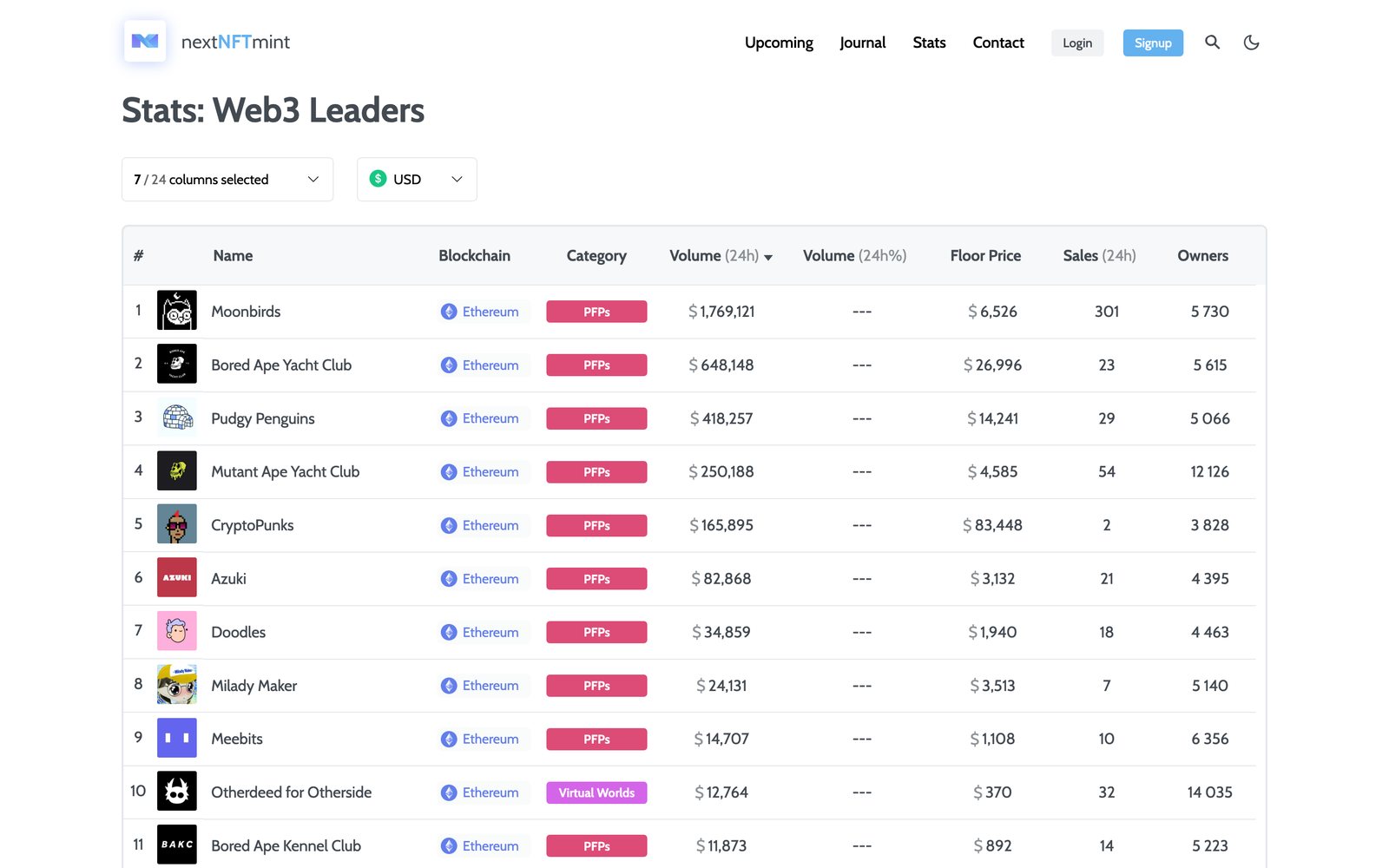This screenshot has width=1389, height=868.
Task: Open Pudgy Penguins name link
Action: [x=263, y=418]
